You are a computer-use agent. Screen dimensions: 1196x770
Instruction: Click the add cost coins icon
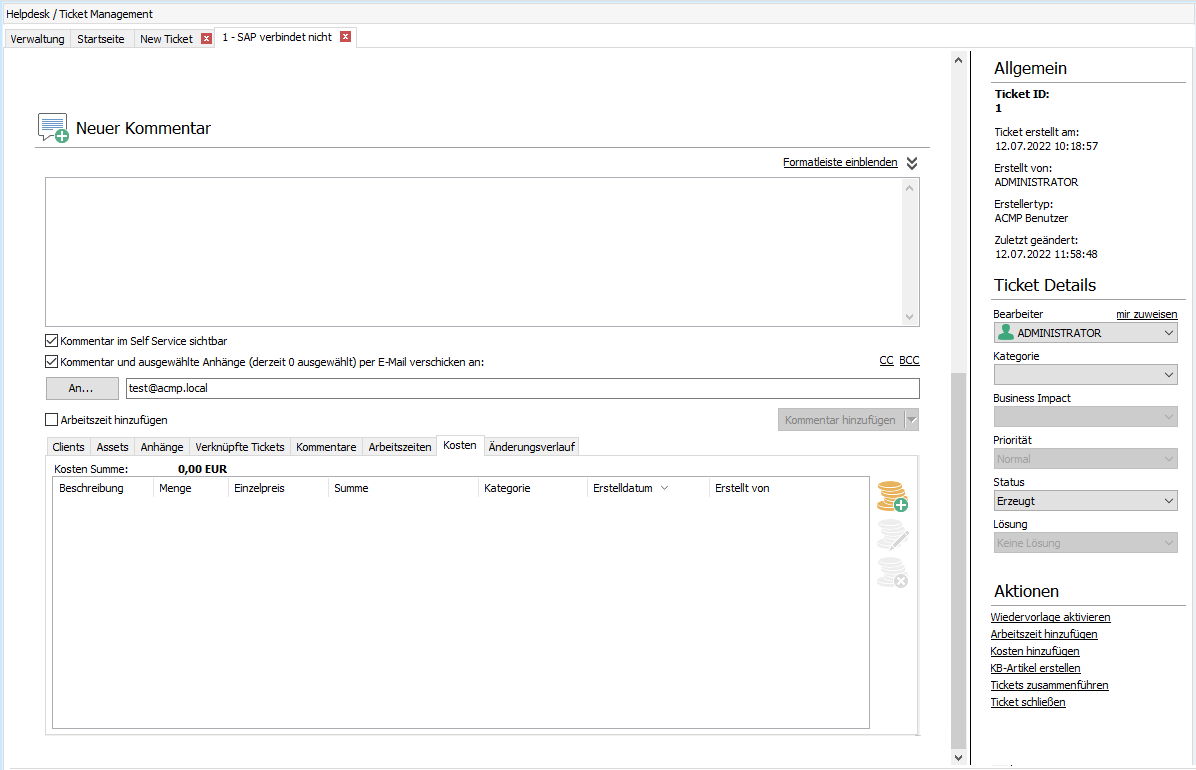(892, 496)
